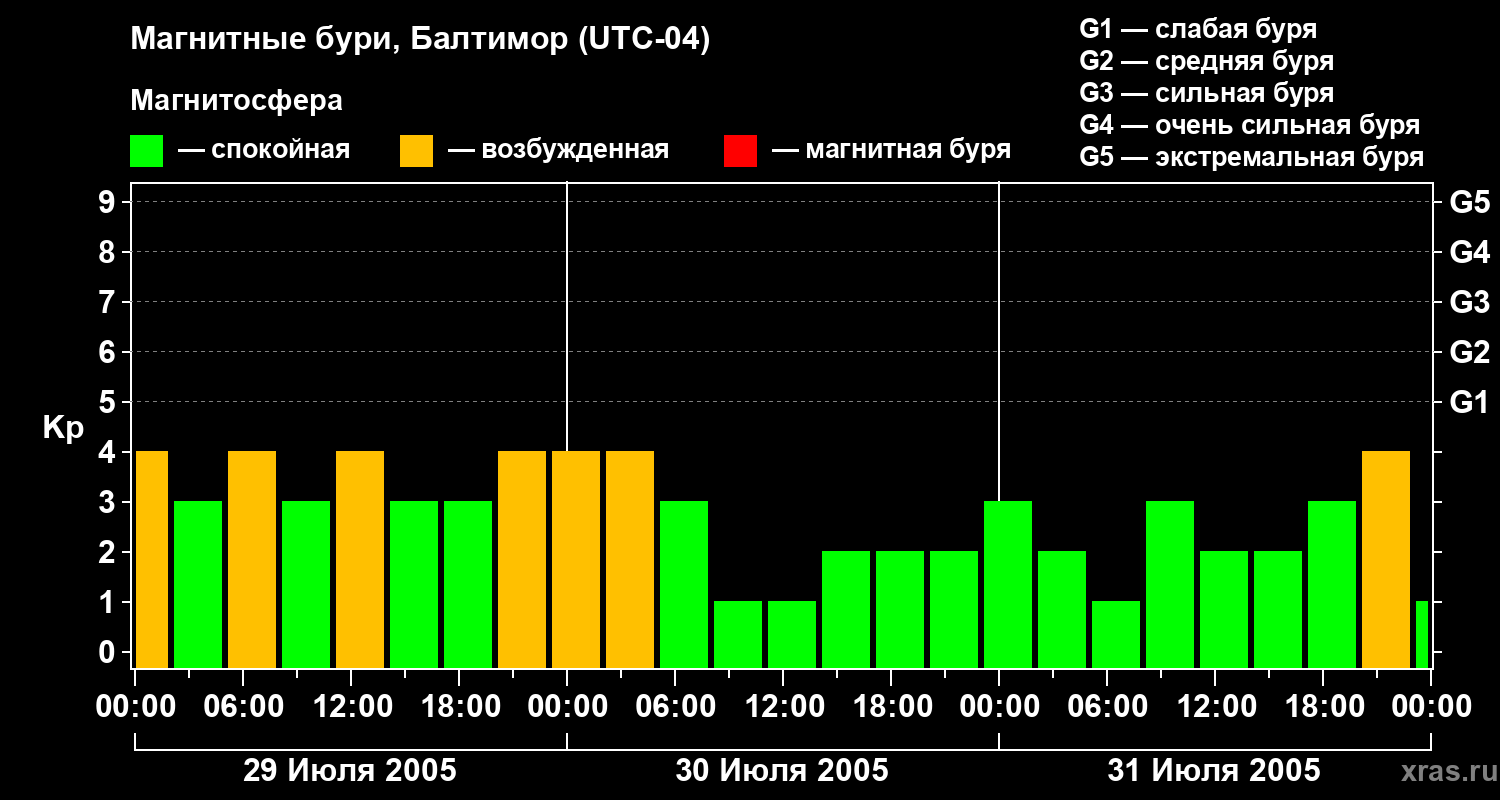Click the green Kp 1 bar at 09:00 on 30 July
Viewport: 1500px width, 800px height.
[738, 634]
